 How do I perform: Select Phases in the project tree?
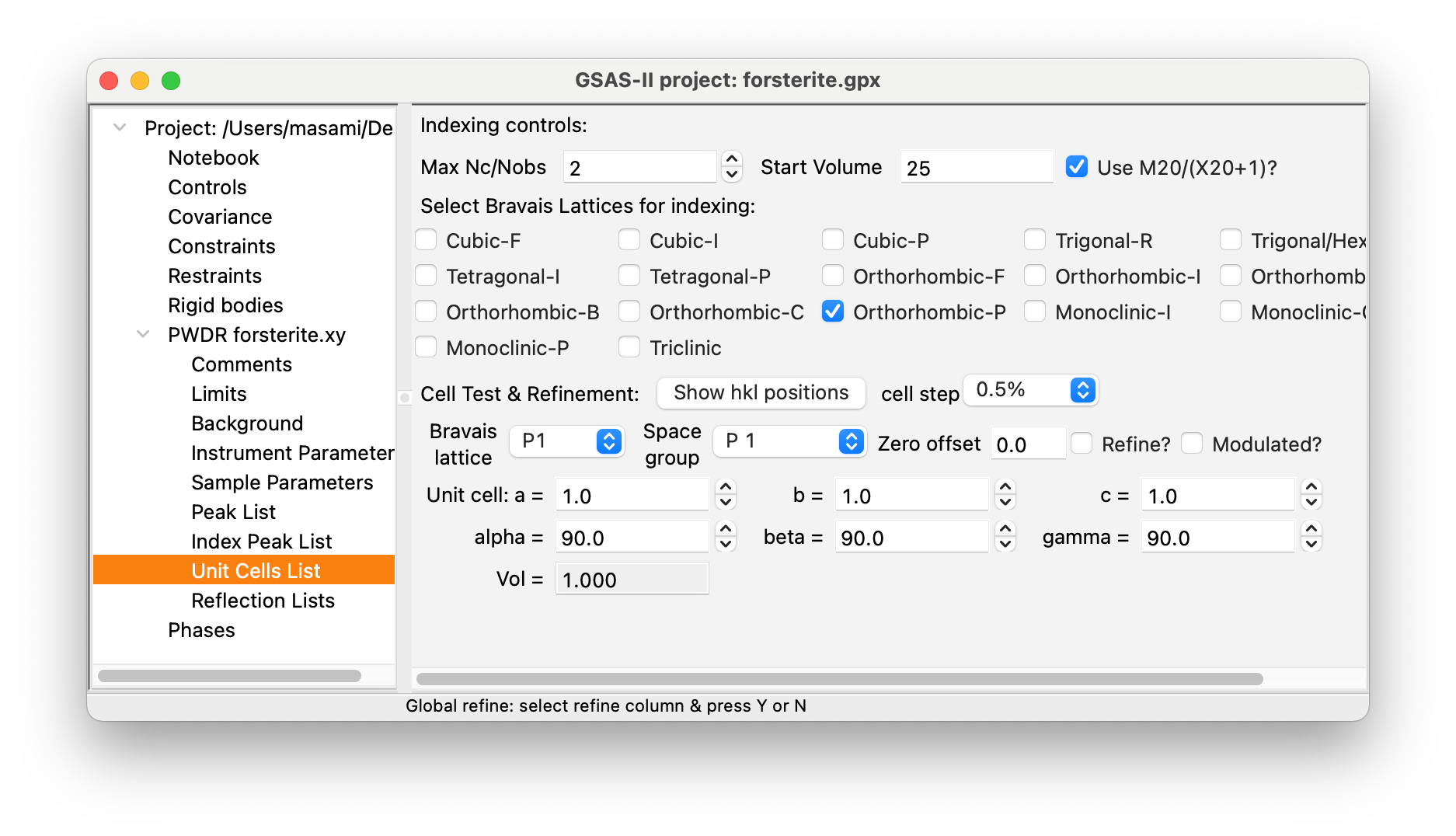(201, 629)
